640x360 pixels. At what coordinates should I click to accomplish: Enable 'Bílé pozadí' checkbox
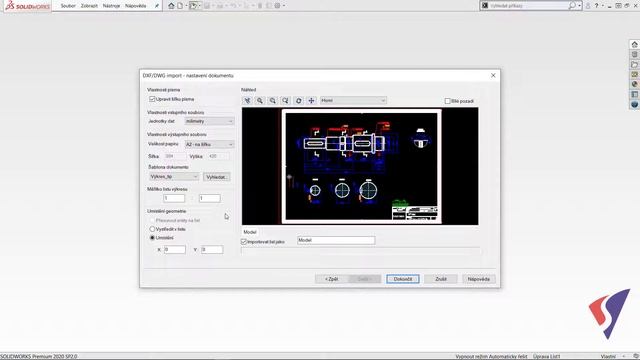pos(447,101)
